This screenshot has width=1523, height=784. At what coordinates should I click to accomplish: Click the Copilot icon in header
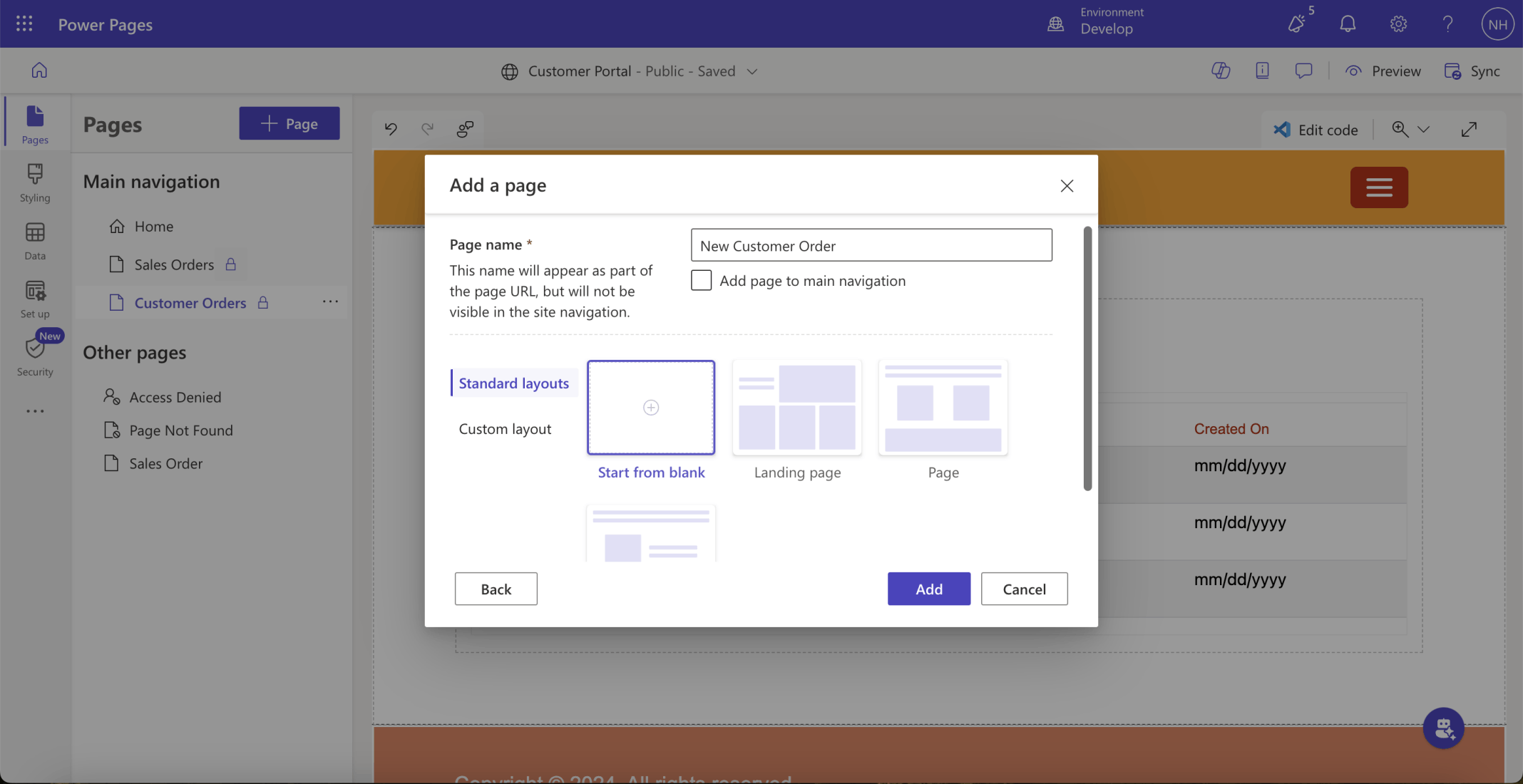1221,71
